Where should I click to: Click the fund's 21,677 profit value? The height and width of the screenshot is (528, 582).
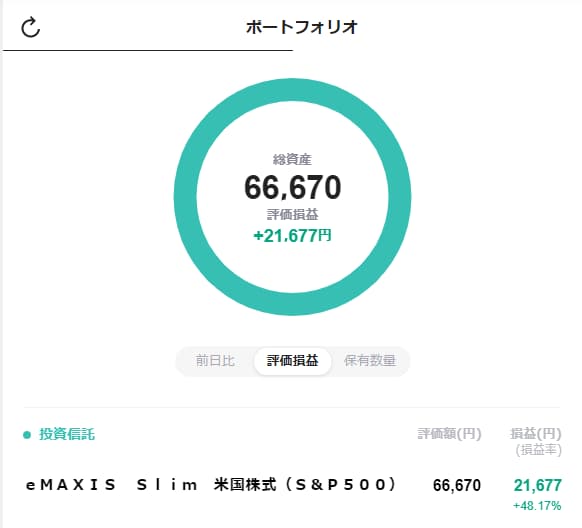point(537,485)
